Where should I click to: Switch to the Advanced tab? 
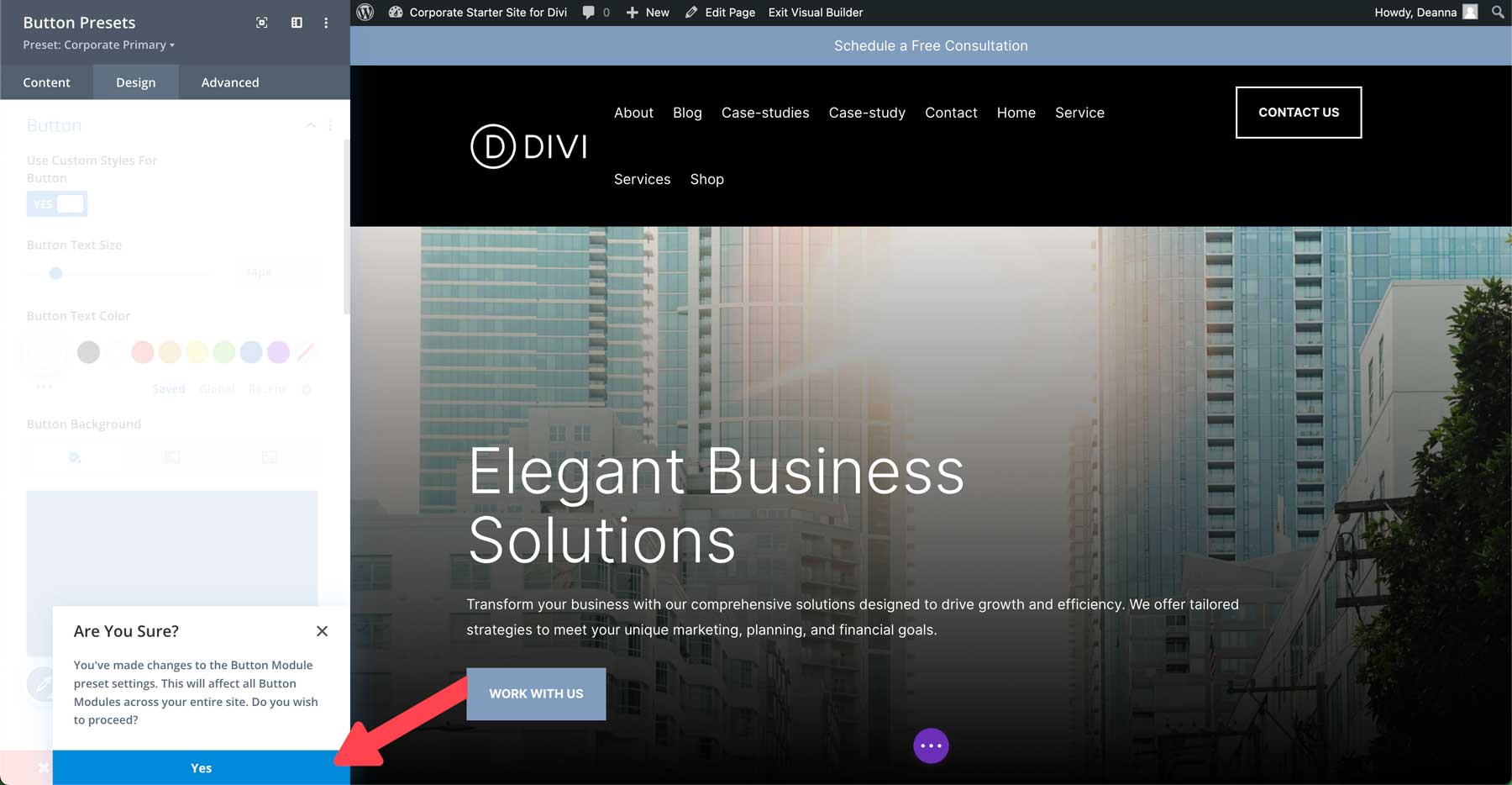point(229,82)
